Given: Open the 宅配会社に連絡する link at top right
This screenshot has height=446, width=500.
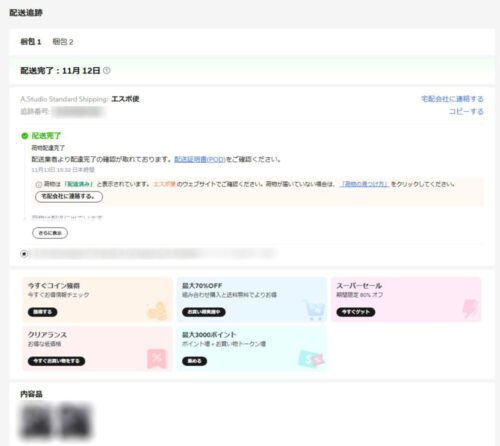Looking at the screenshot, I should click(452, 99).
